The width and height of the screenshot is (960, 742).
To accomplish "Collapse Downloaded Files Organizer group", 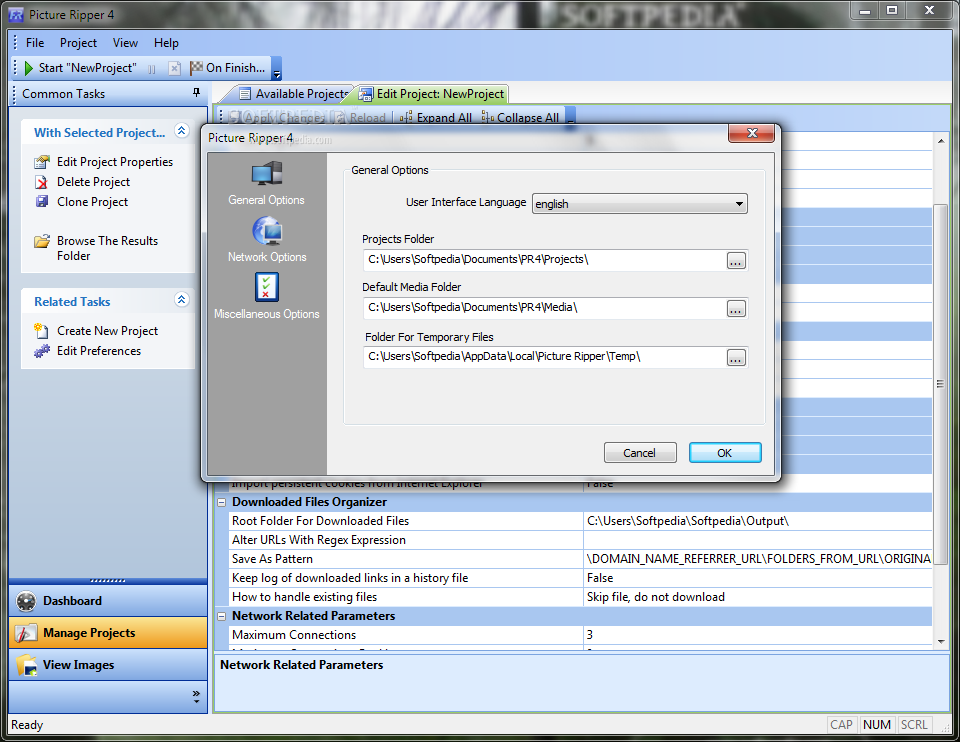I will (222, 503).
